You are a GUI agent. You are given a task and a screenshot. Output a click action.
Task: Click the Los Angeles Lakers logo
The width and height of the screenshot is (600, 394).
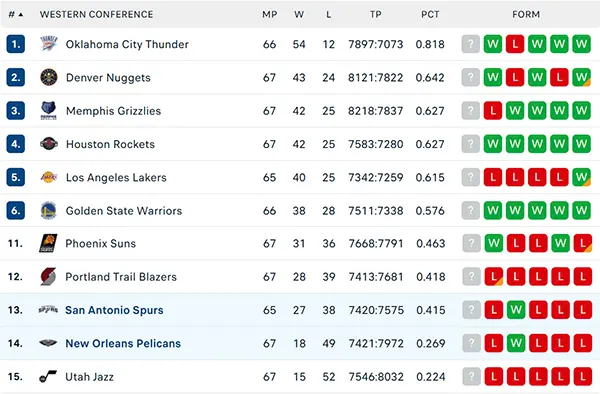coord(49,177)
